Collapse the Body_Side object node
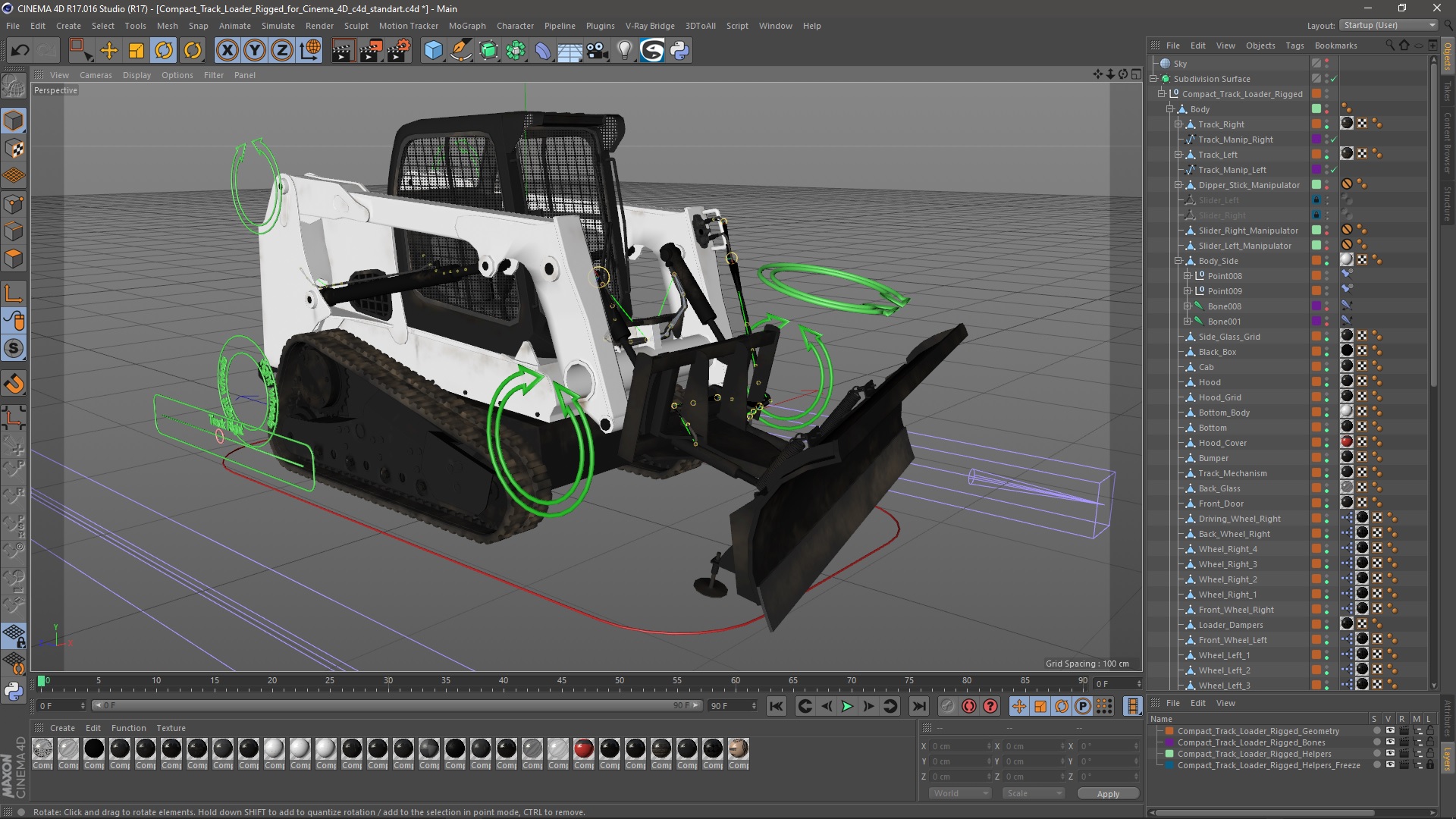1456x819 pixels. tap(1178, 261)
